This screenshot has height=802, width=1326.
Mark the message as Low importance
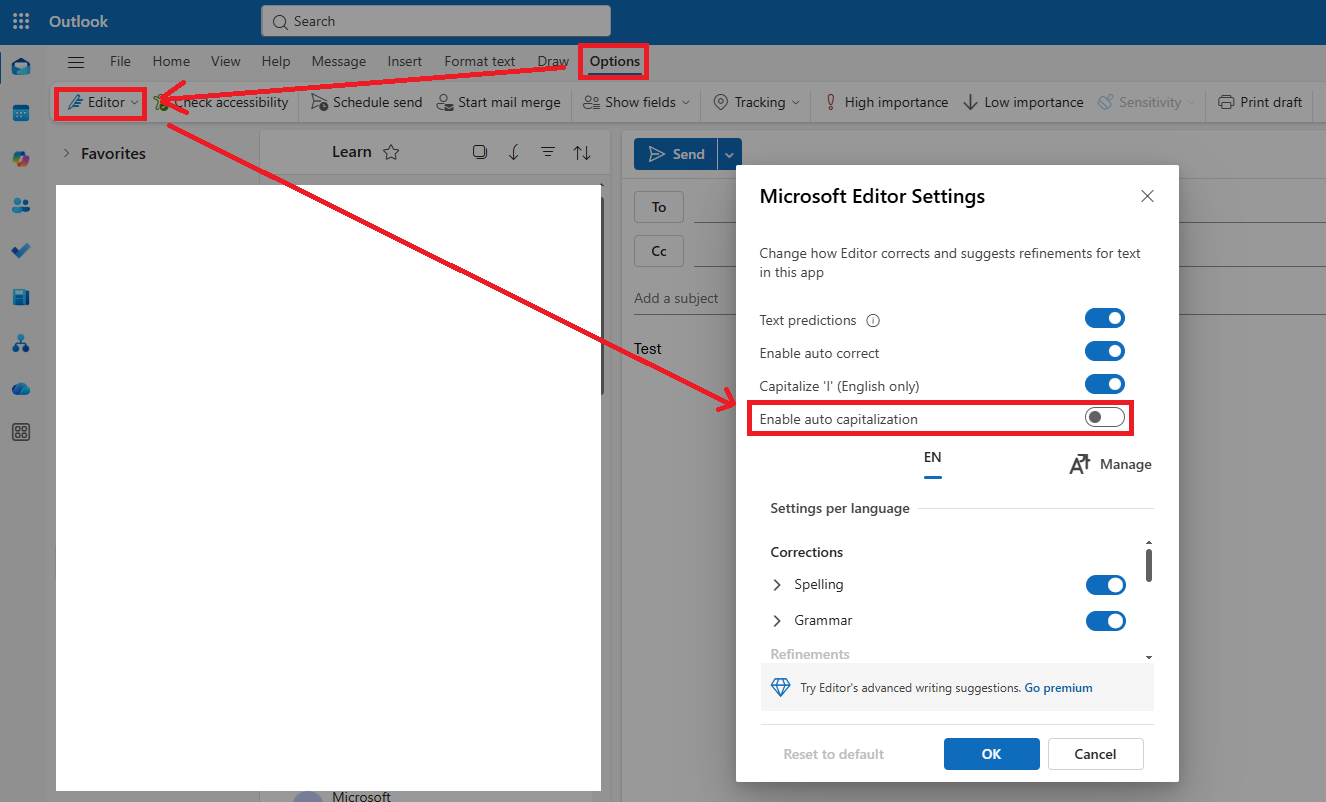click(1023, 102)
